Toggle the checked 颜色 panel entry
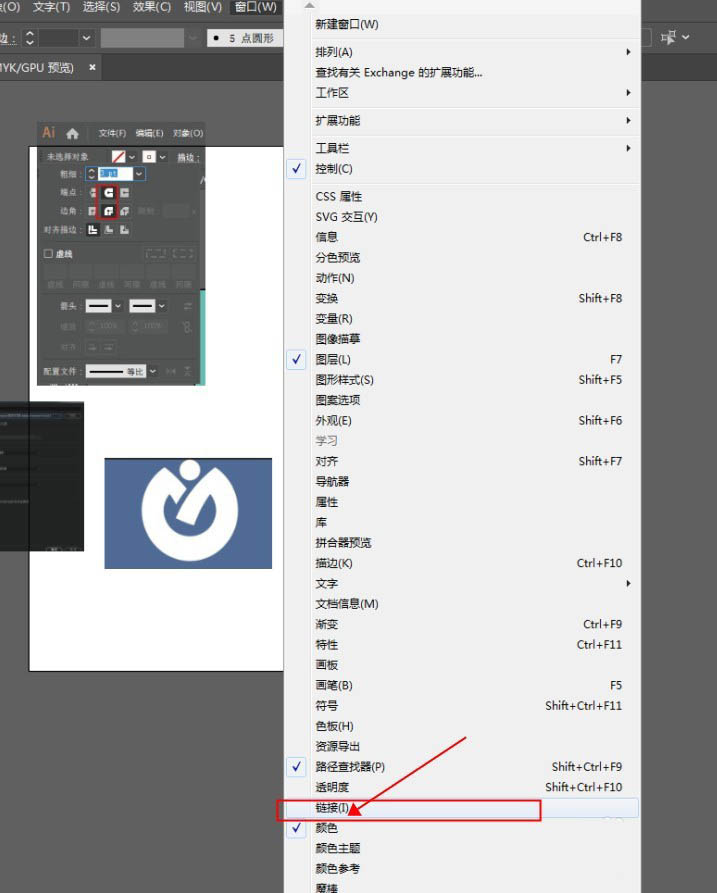This screenshot has width=717, height=893. tap(462, 828)
